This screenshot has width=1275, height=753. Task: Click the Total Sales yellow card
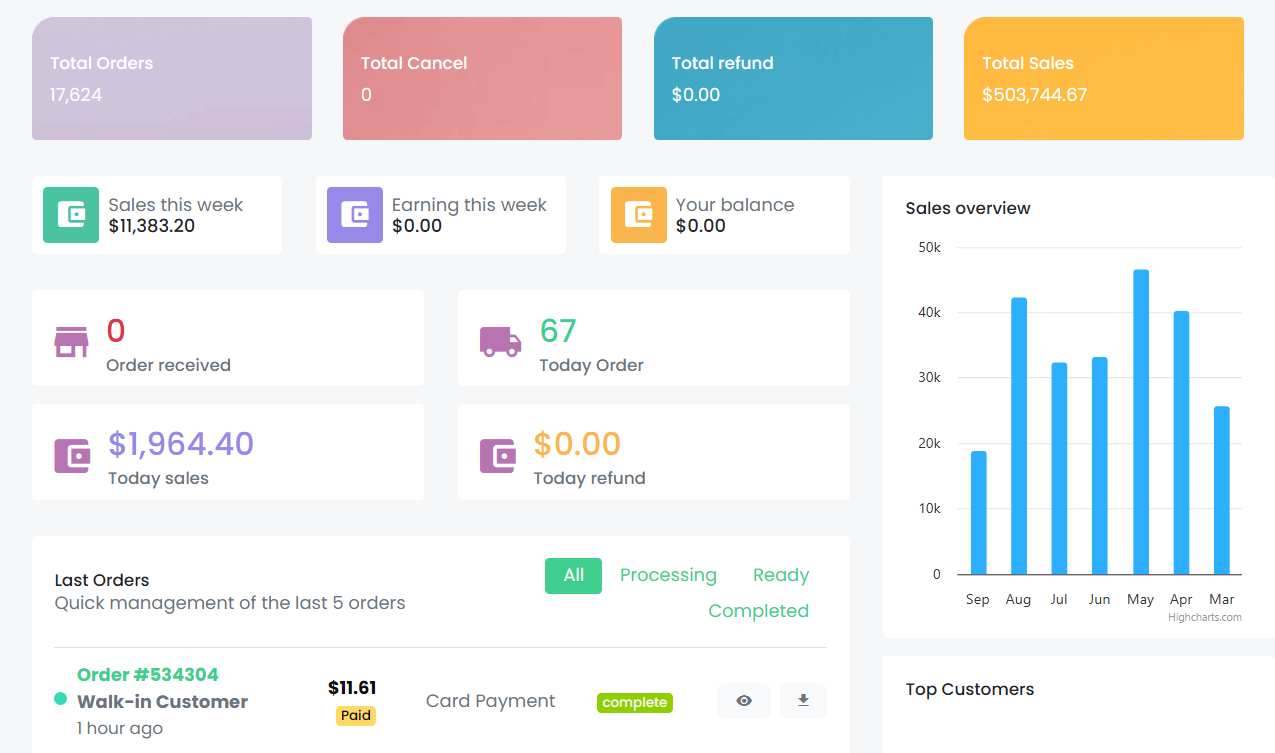click(x=1103, y=78)
